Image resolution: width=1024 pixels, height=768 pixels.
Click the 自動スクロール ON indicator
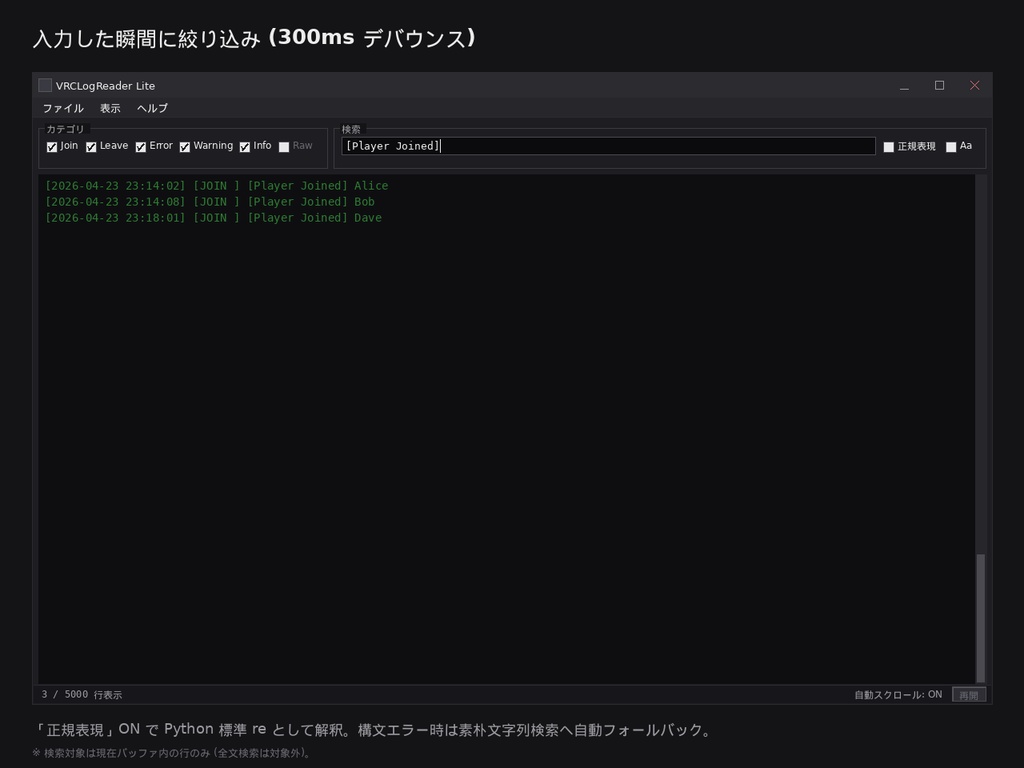[896, 693]
